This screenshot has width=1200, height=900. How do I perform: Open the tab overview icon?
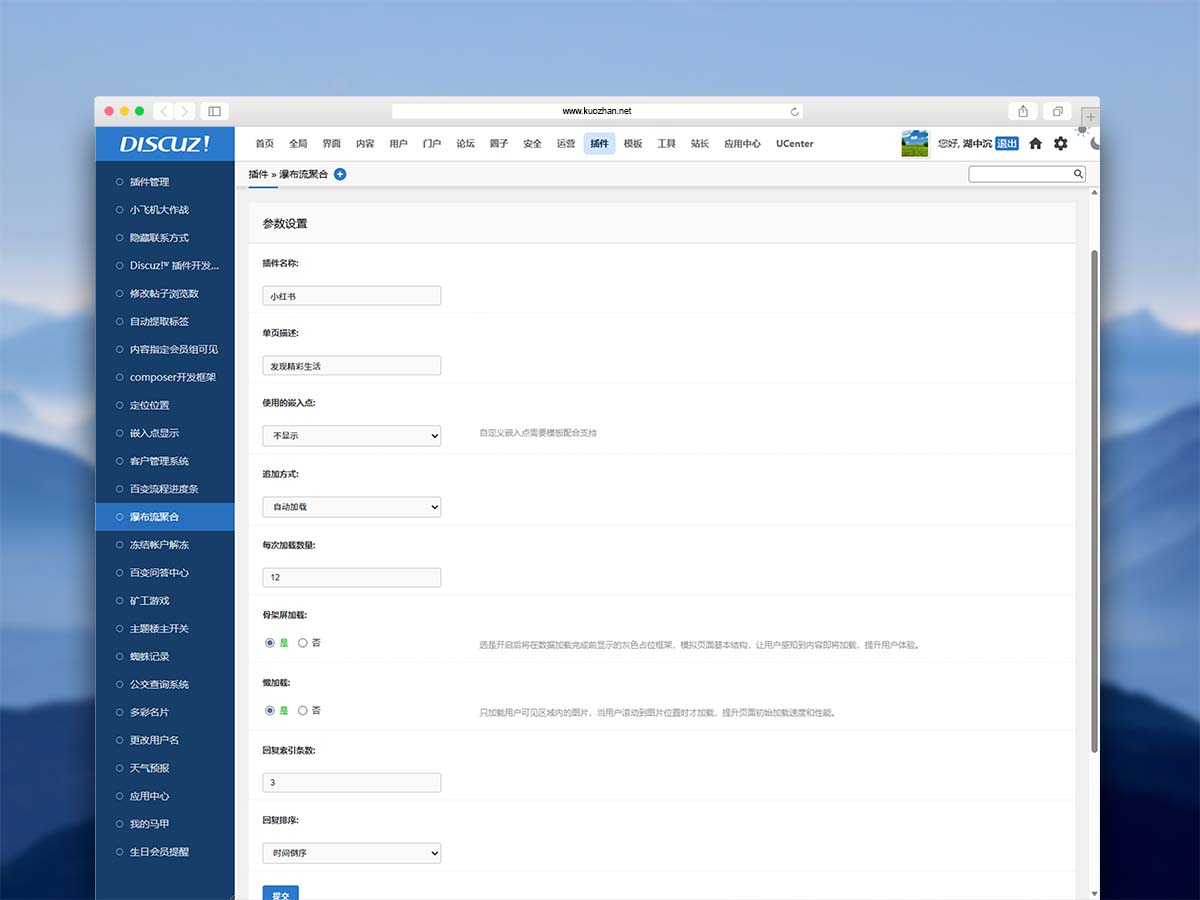[1057, 111]
